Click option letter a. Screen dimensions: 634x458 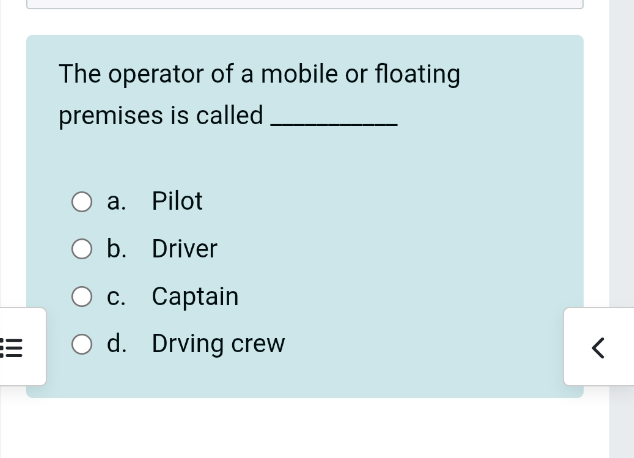[116, 201]
